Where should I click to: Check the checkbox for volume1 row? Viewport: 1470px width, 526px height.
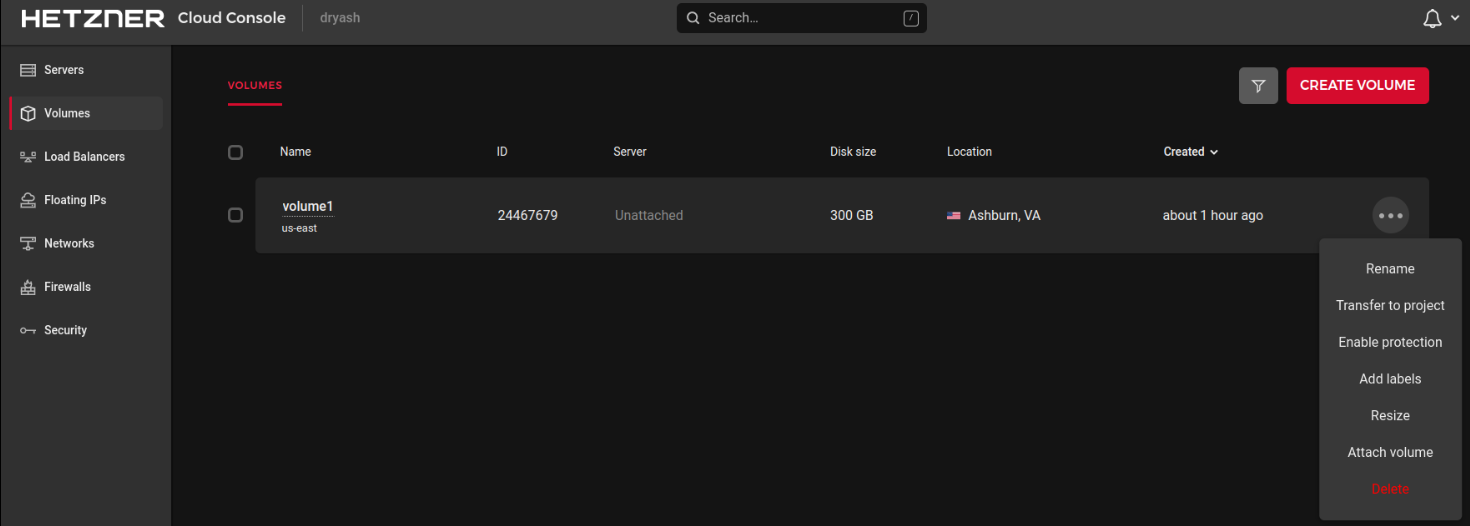235,215
